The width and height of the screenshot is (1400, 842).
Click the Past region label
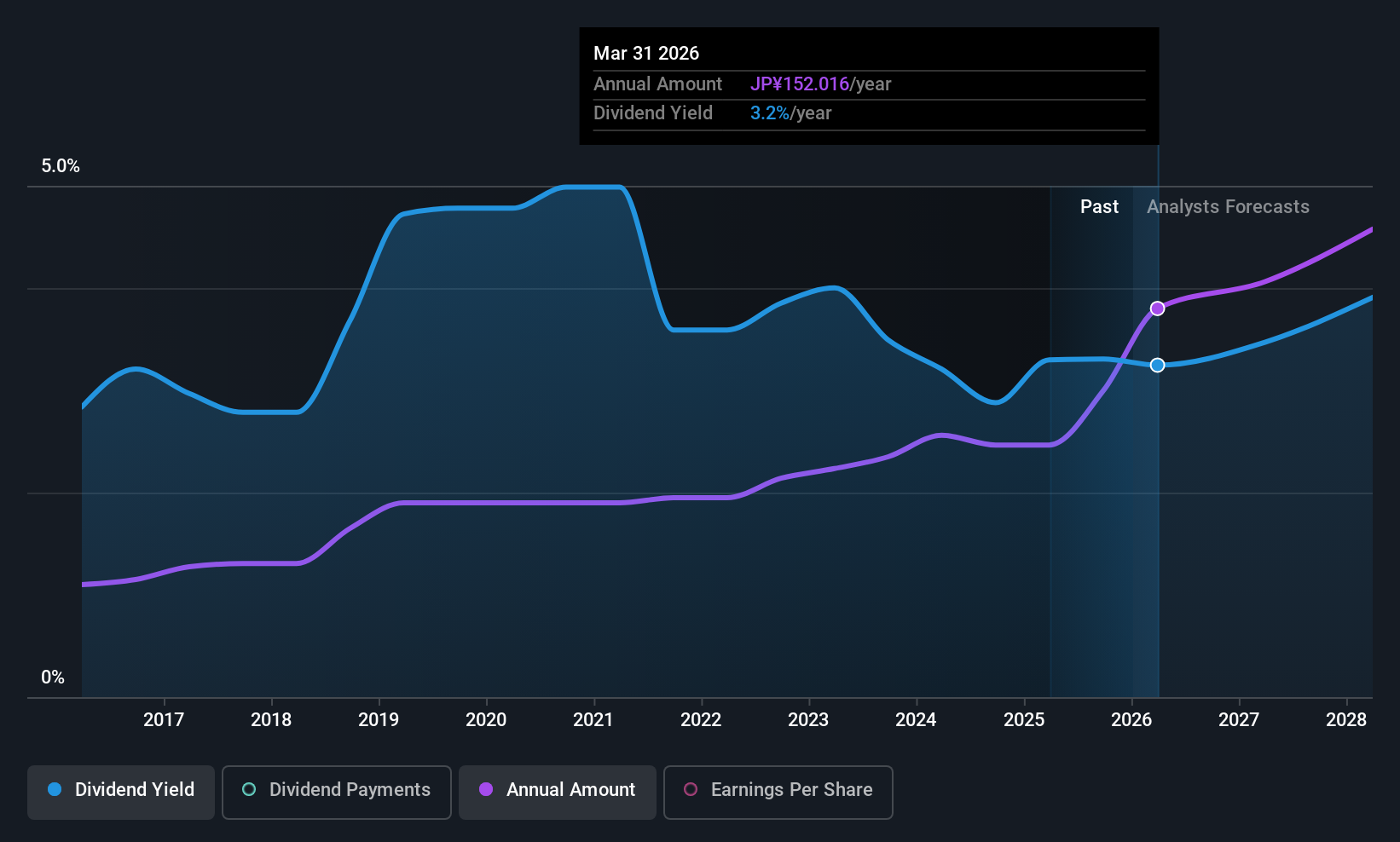click(x=1099, y=207)
